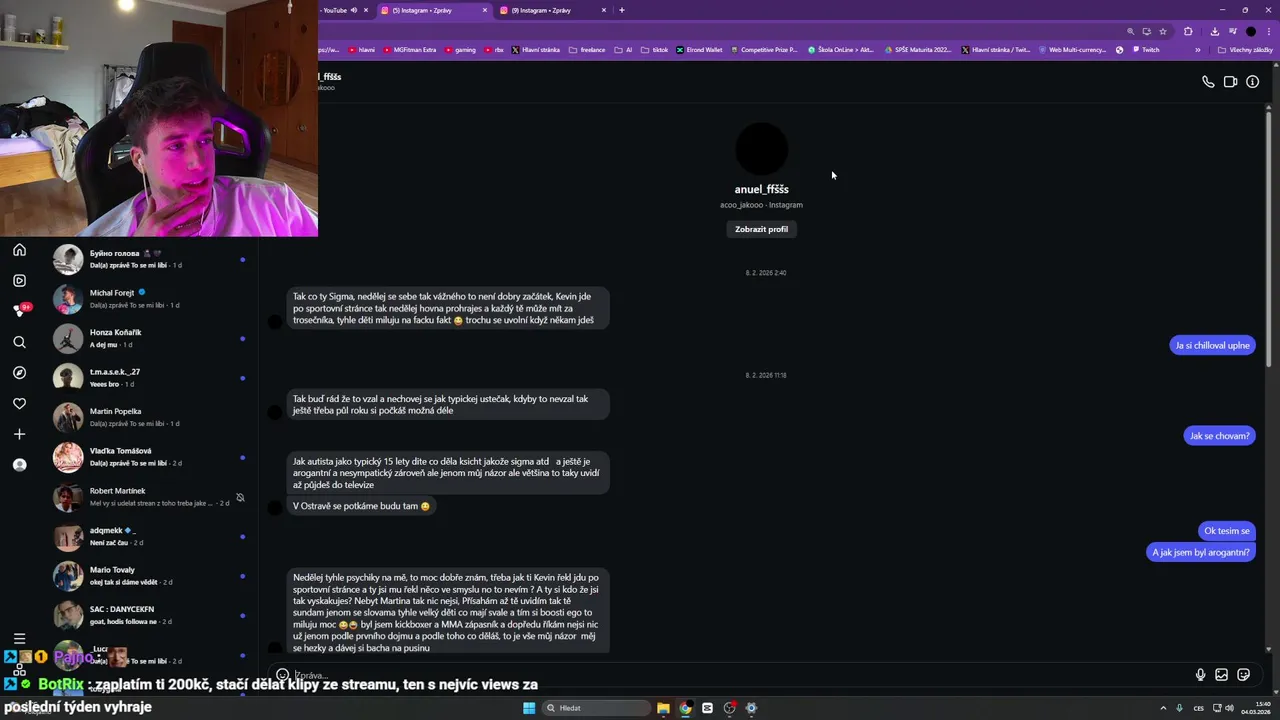
Task: Open Všechny záložky folder
Action: point(1246,50)
